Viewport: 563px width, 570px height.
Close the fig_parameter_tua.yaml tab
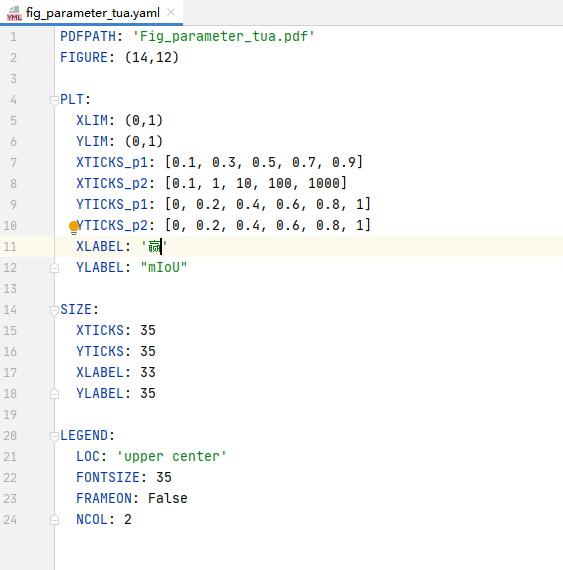click(171, 12)
